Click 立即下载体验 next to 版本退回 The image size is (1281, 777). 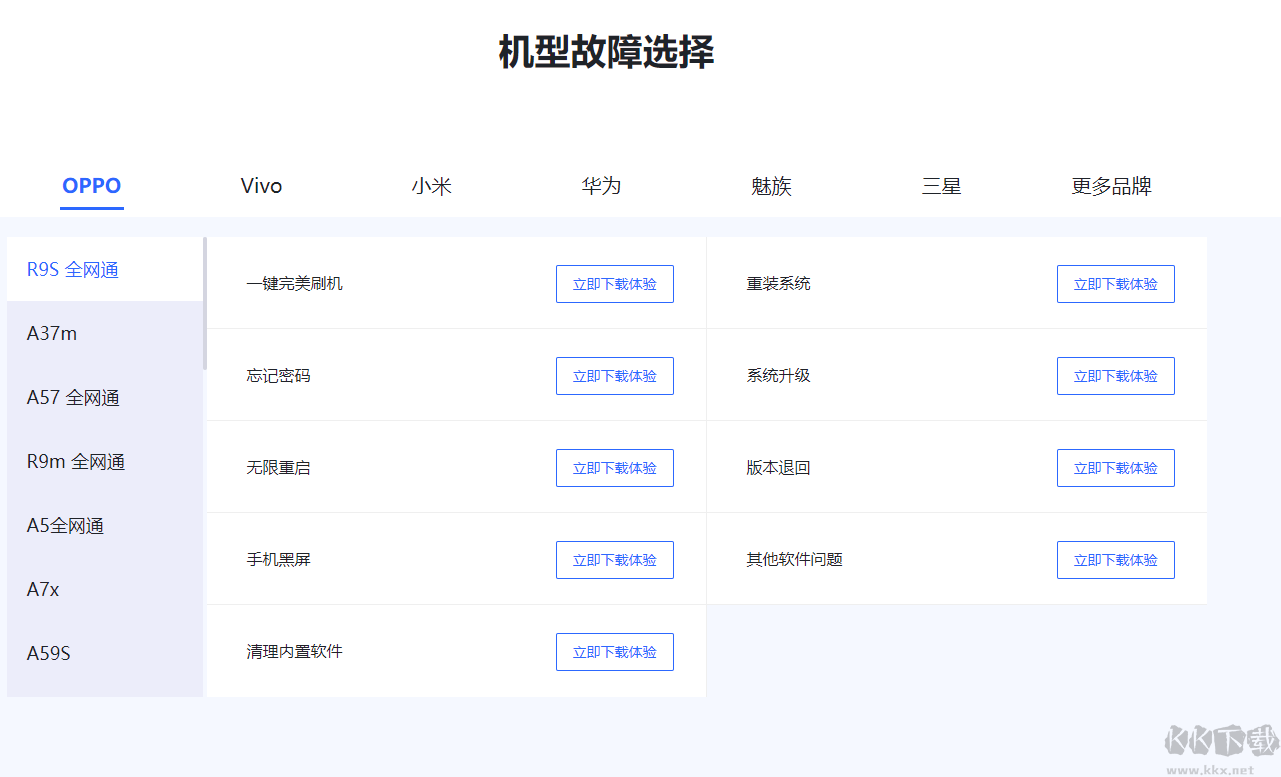pyautogui.click(x=1116, y=468)
